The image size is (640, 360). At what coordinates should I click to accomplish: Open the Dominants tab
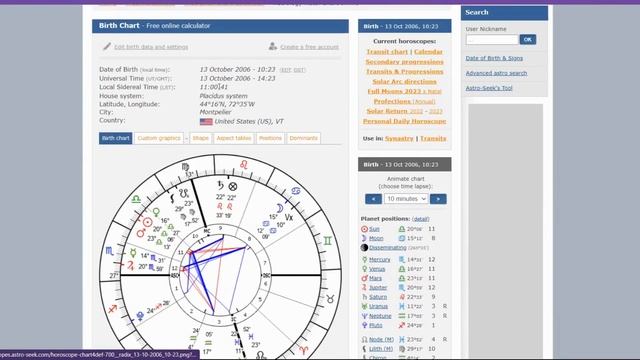pos(303,138)
